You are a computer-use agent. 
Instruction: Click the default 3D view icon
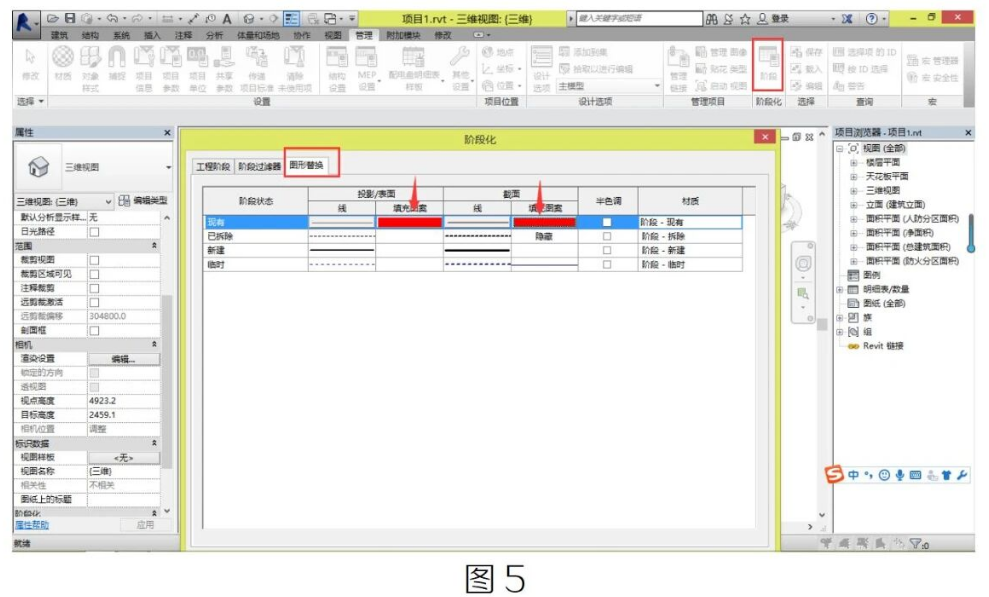coord(249,19)
